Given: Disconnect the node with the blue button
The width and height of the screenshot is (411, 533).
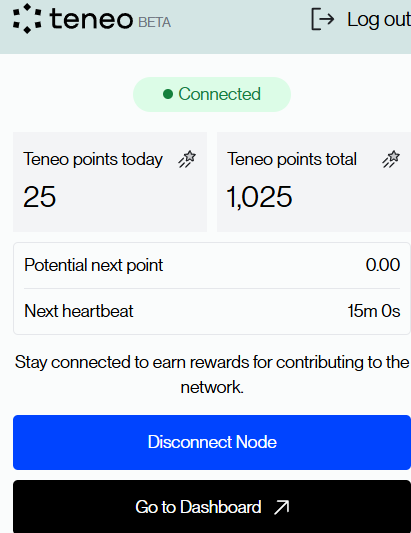Looking at the screenshot, I should (x=212, y=442).
